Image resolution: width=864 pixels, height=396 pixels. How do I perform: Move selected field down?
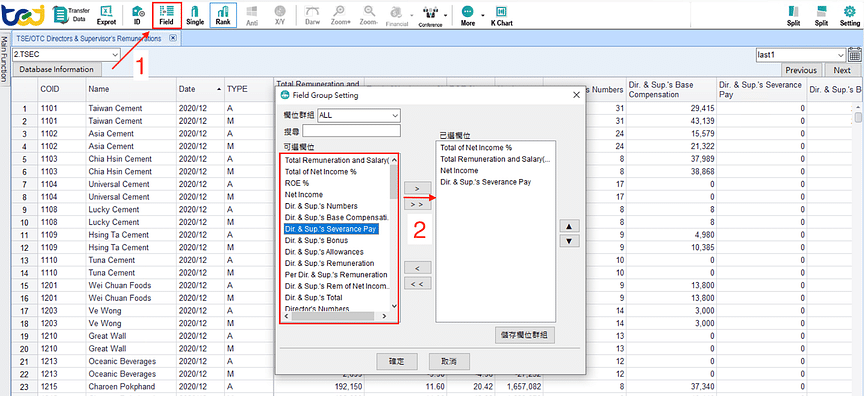pyautogui.click(x=570, y=241)
